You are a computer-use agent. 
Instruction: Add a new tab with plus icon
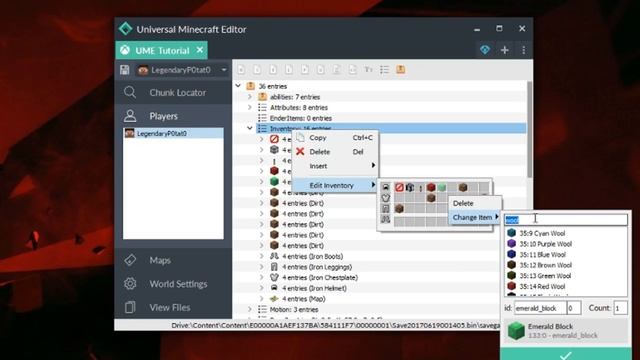tap(505, 50)
